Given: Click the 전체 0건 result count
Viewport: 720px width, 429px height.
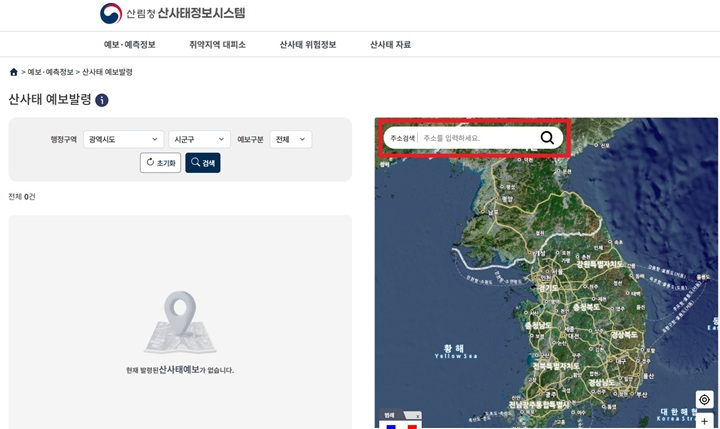Looking at the screenshot, I should coord(22,197).
